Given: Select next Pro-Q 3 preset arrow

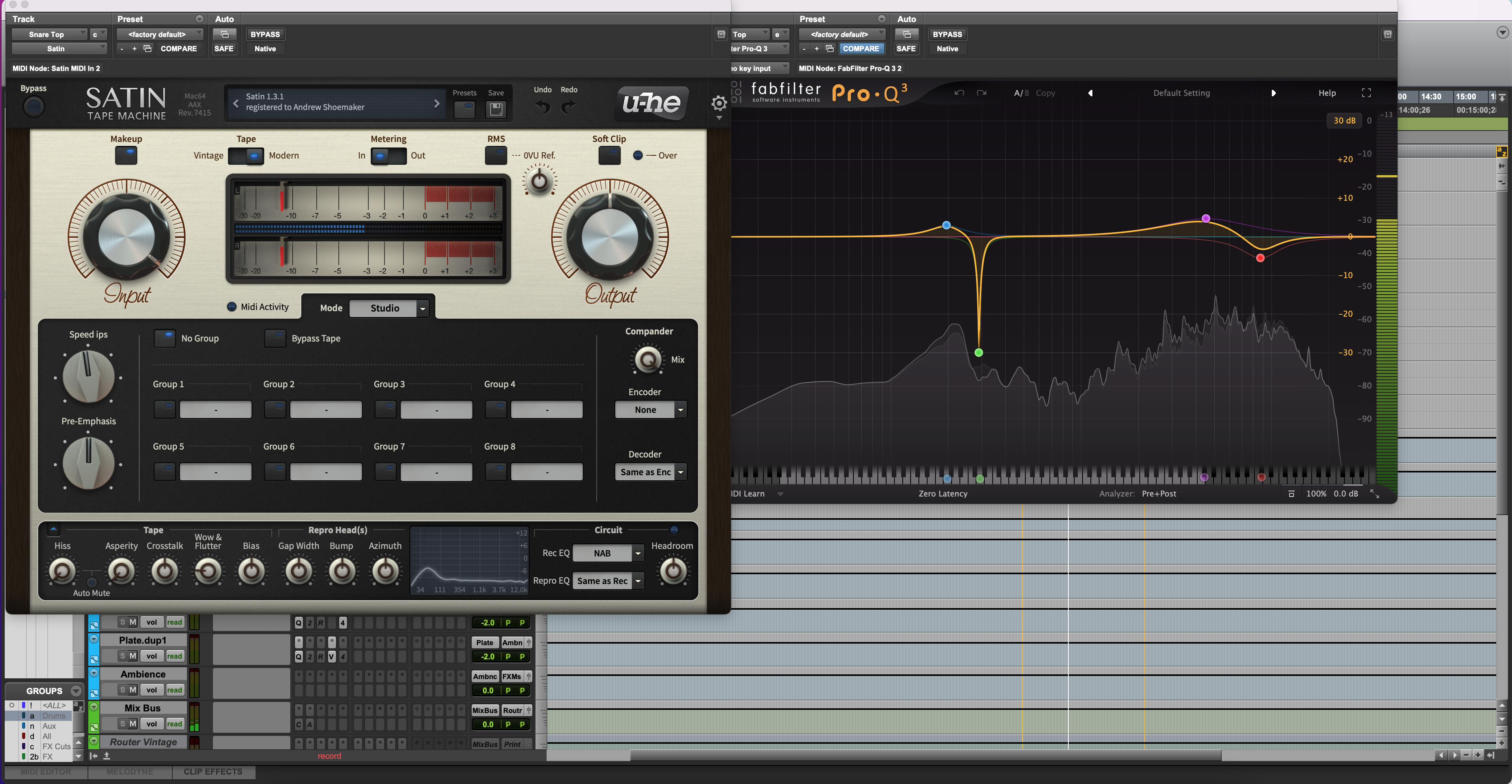Looking at the screenshot, I should pyautogui.click(x=1273, y=93).
